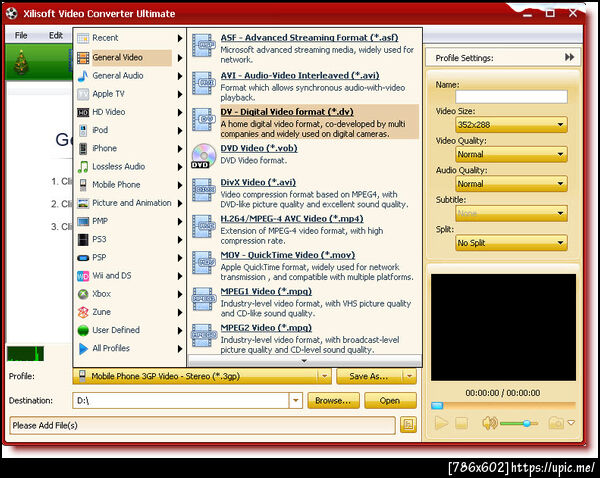Click the preview playback seek bar

point(504,405)
